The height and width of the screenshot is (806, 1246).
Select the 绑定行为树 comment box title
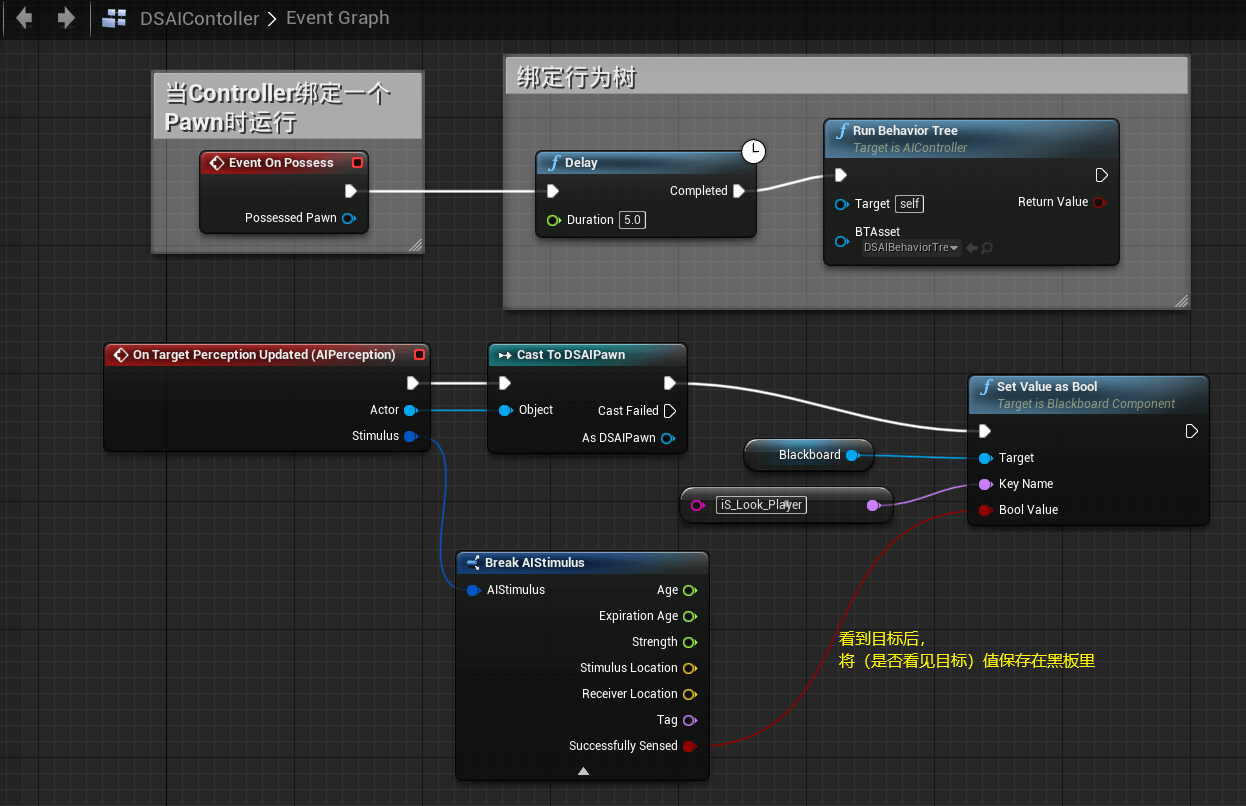tap(576, 77)
